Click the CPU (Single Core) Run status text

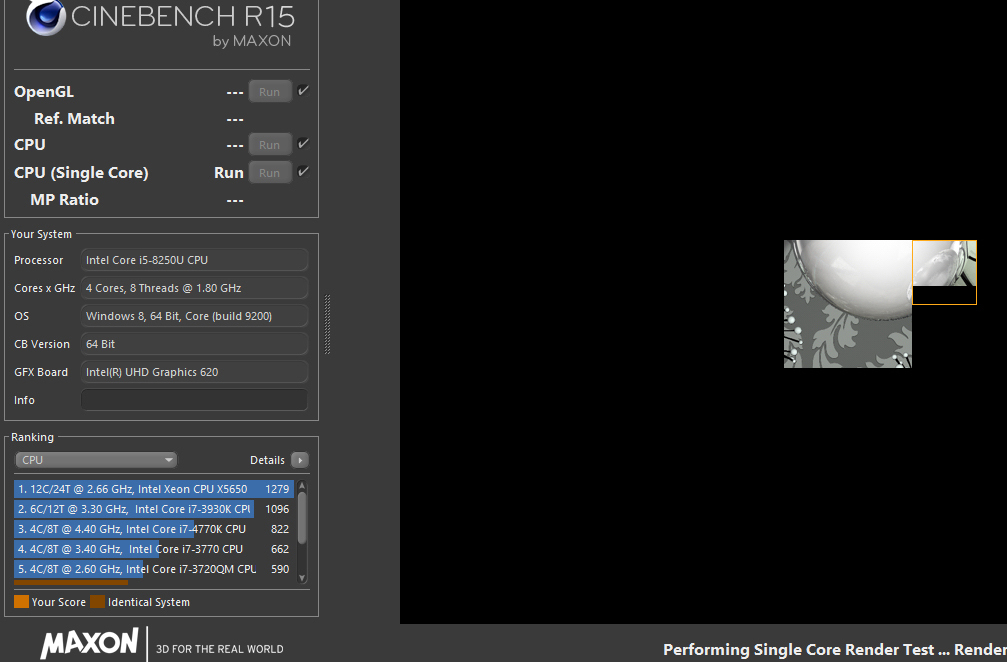click(229, 172)
